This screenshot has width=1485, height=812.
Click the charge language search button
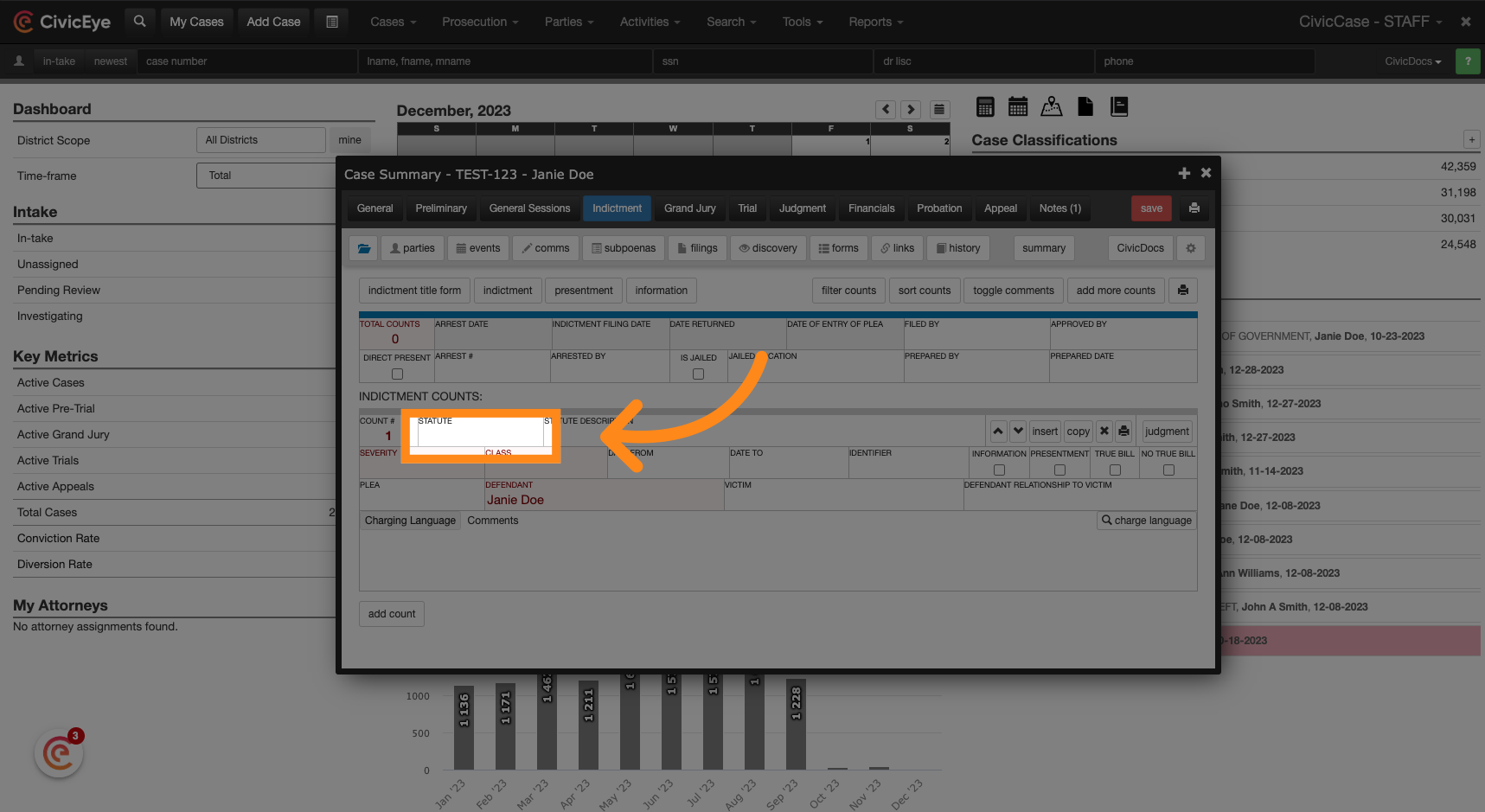click(1147, 521)
